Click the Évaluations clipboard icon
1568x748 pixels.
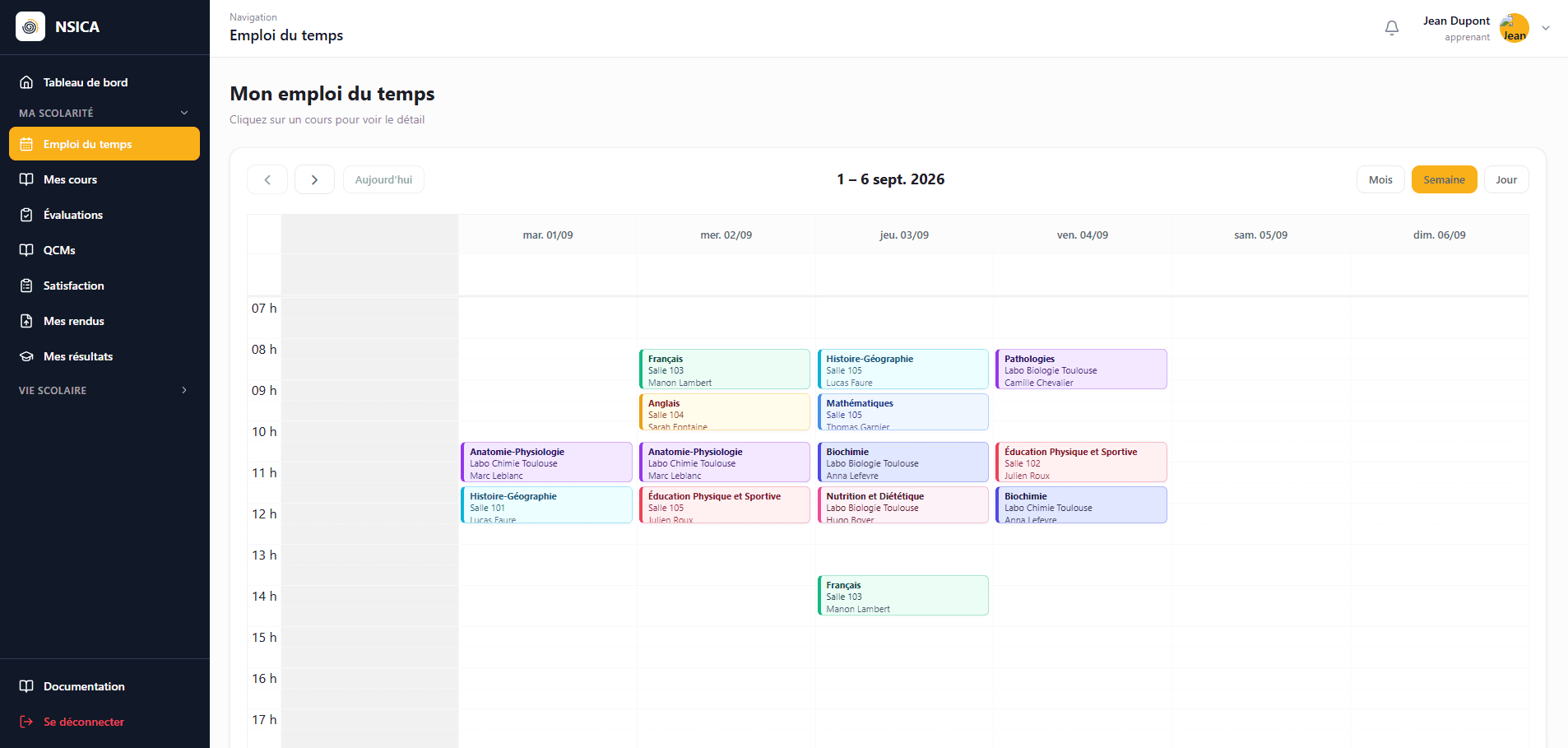(x=26, y=215)
